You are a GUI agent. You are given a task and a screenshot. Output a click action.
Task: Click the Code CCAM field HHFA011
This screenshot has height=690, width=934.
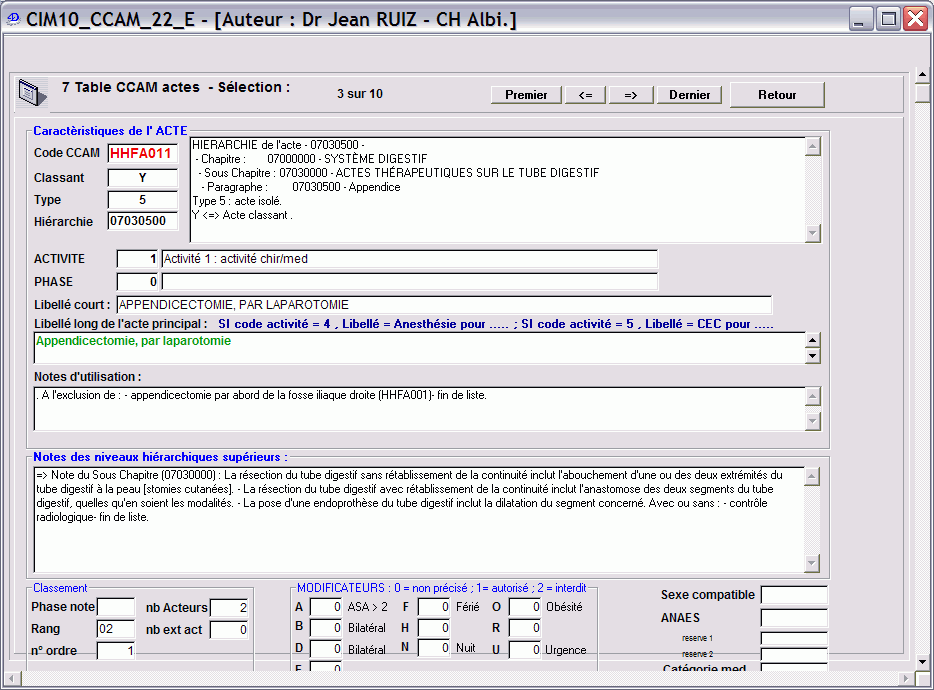coord(142,153)
